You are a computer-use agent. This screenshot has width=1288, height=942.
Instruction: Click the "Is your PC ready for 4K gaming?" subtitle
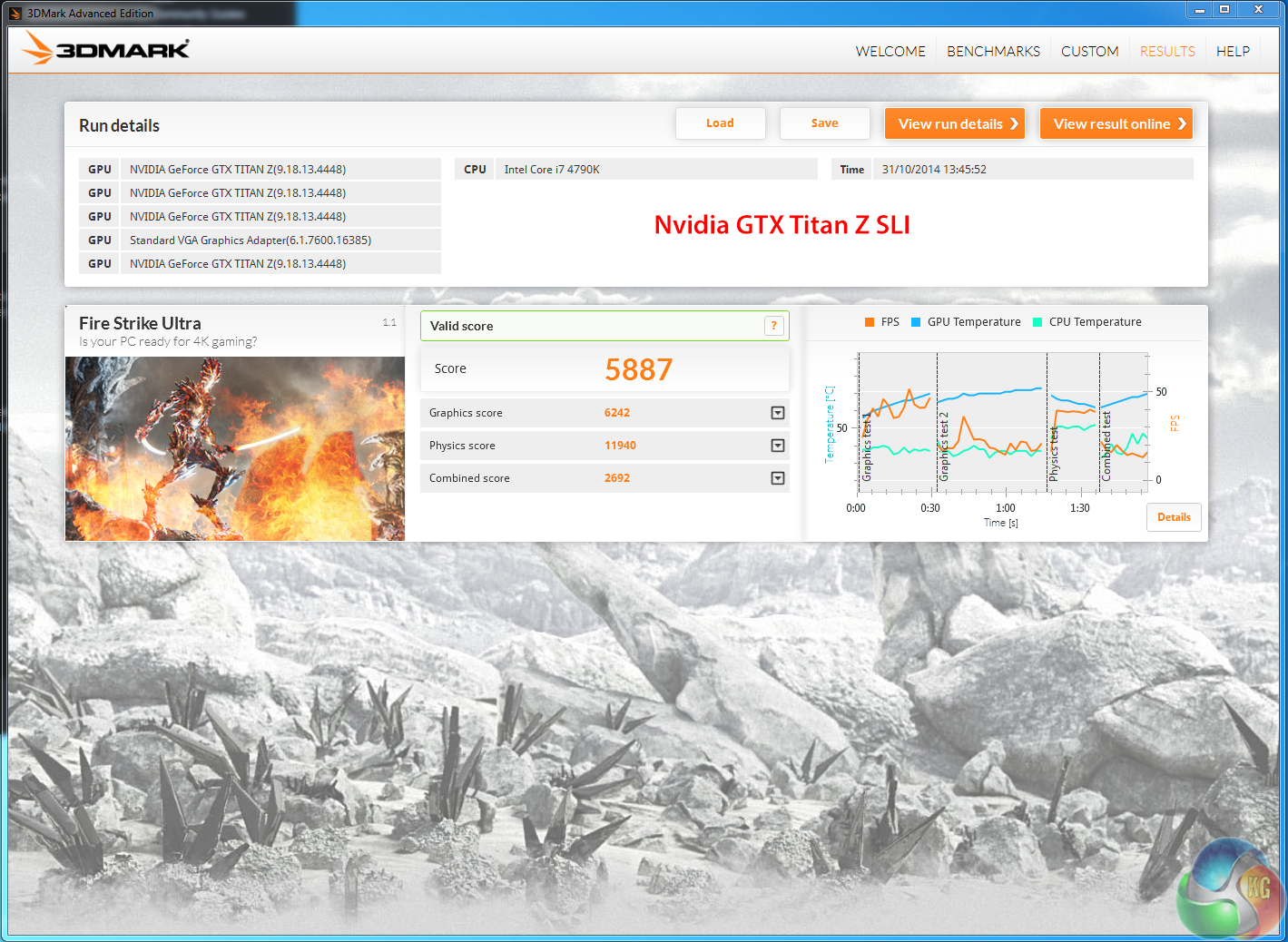[168, 342]
